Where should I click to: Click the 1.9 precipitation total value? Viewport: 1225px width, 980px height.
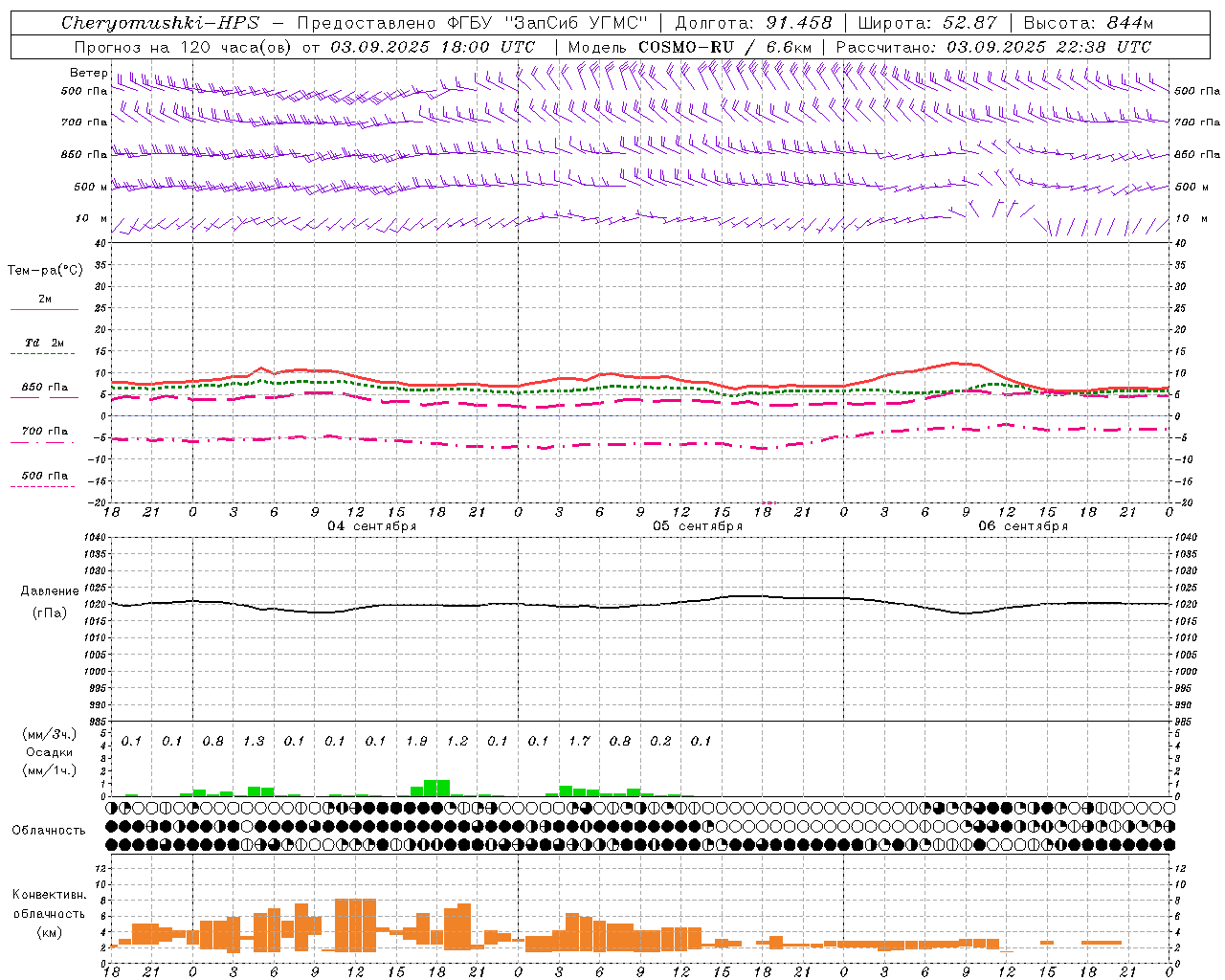coord(416,741)
